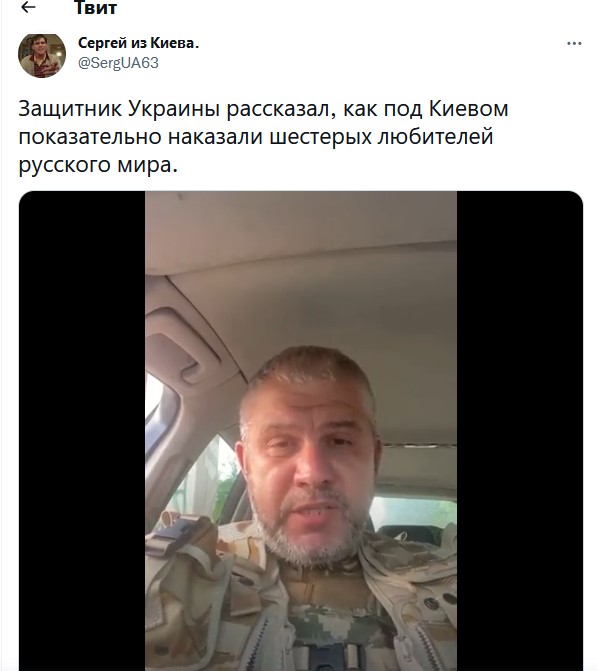This screenshot has width=597, height=671.
Task: Select the line "показательно наказали шестерых любителей"
Action: pos(256,137)
